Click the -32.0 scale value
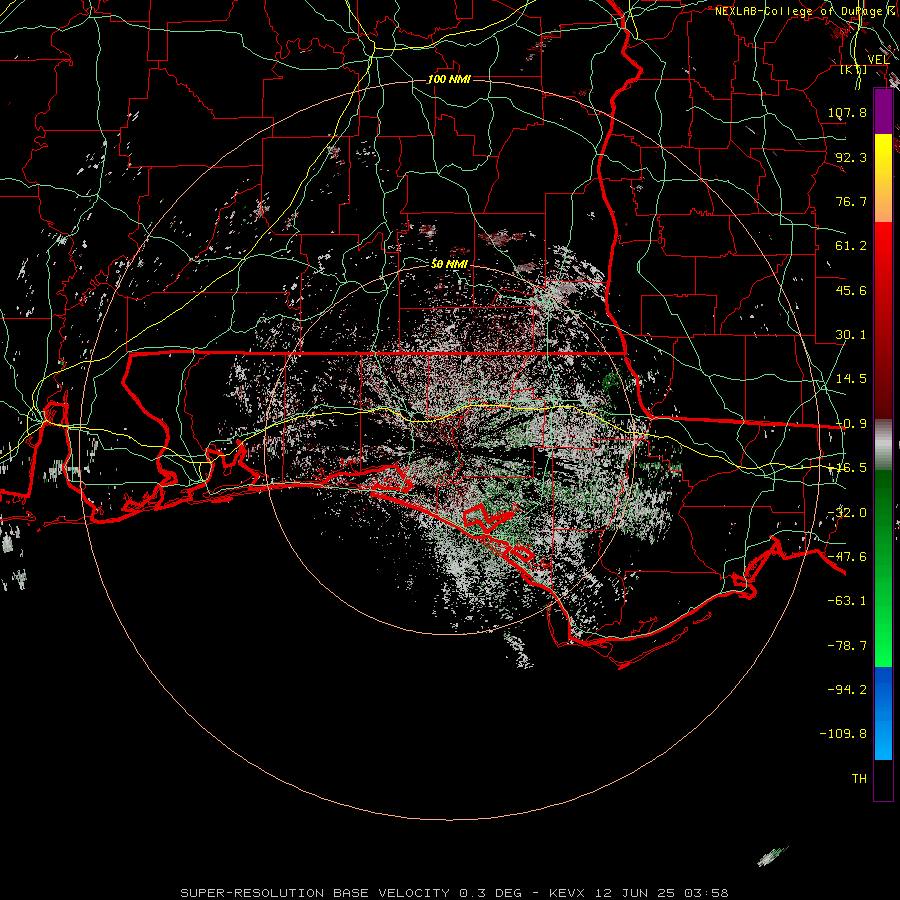Image resolution: width=900 pixels, height=900 pixels. click(x=847, y=513)
